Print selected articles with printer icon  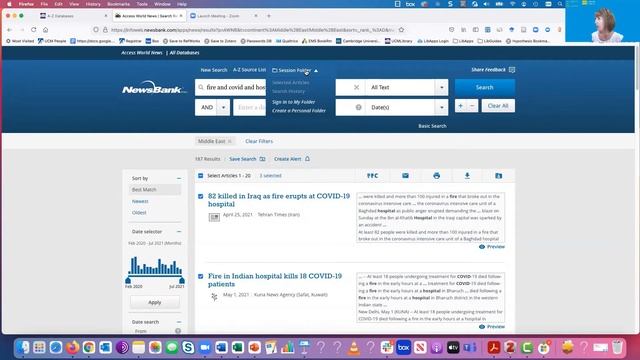[x=436, y=176]
